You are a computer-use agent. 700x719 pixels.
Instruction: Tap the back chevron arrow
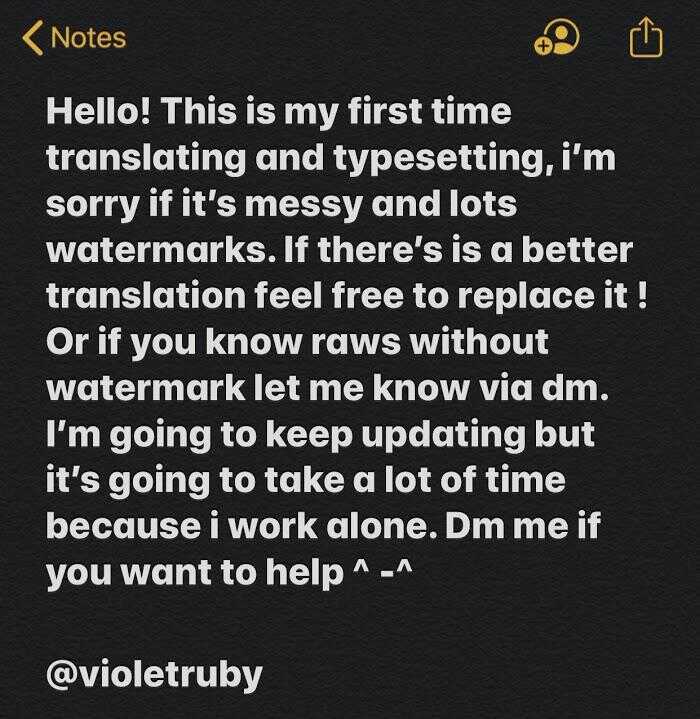click(x=33, y=38)
